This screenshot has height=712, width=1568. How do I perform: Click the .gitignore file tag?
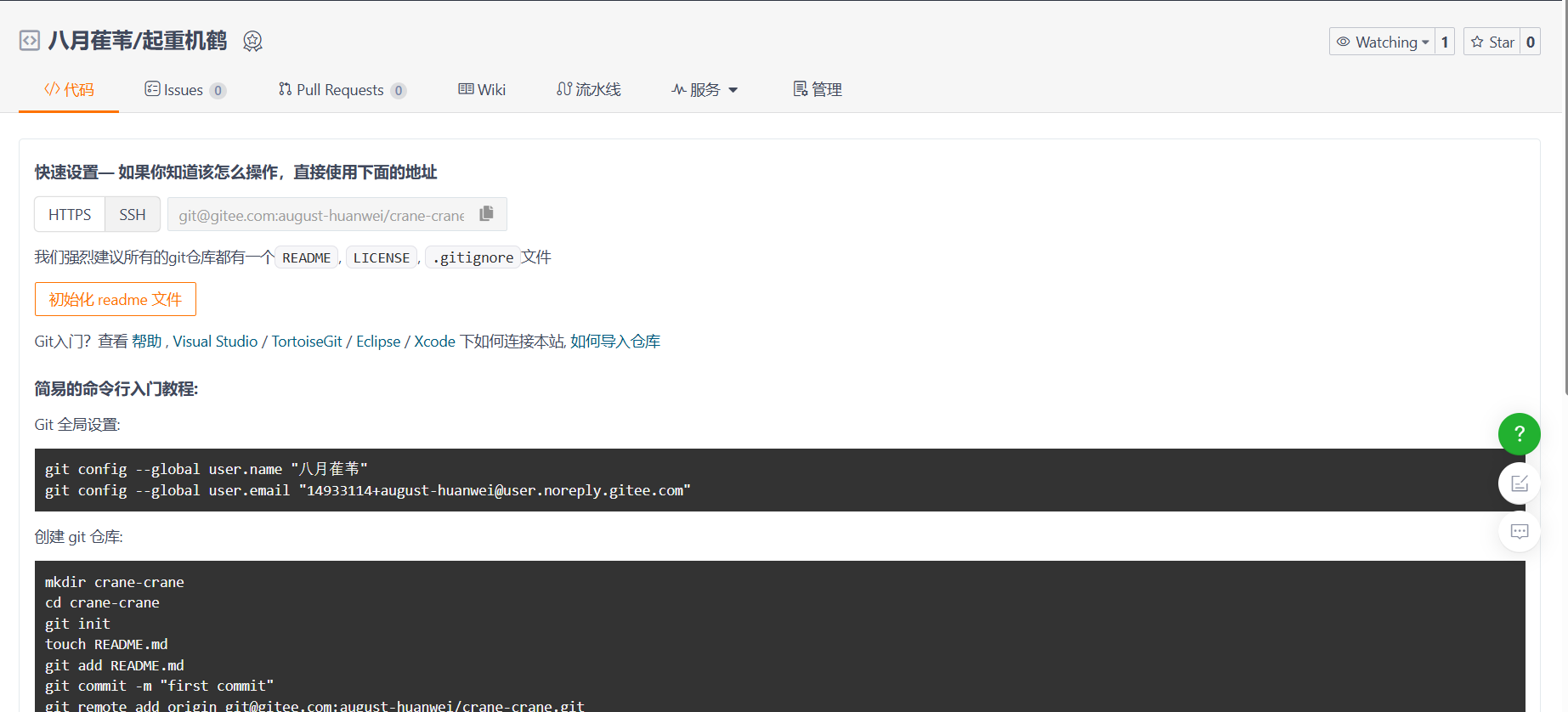473,257
